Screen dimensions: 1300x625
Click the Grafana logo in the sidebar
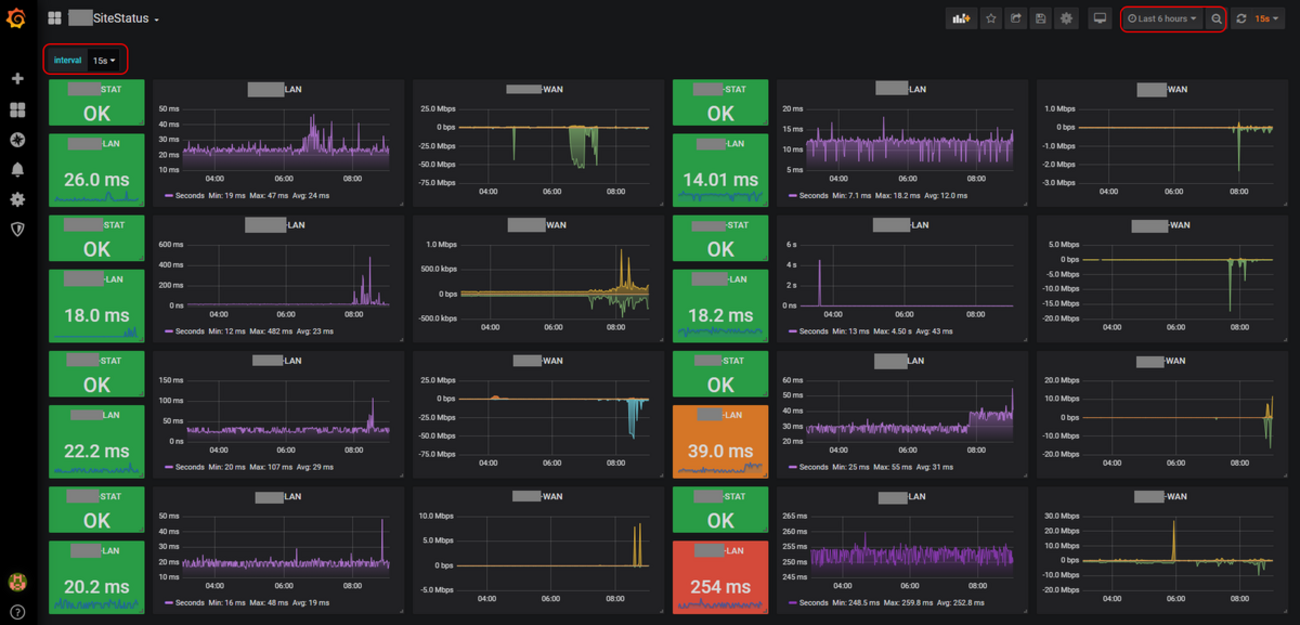pos(16,18)
